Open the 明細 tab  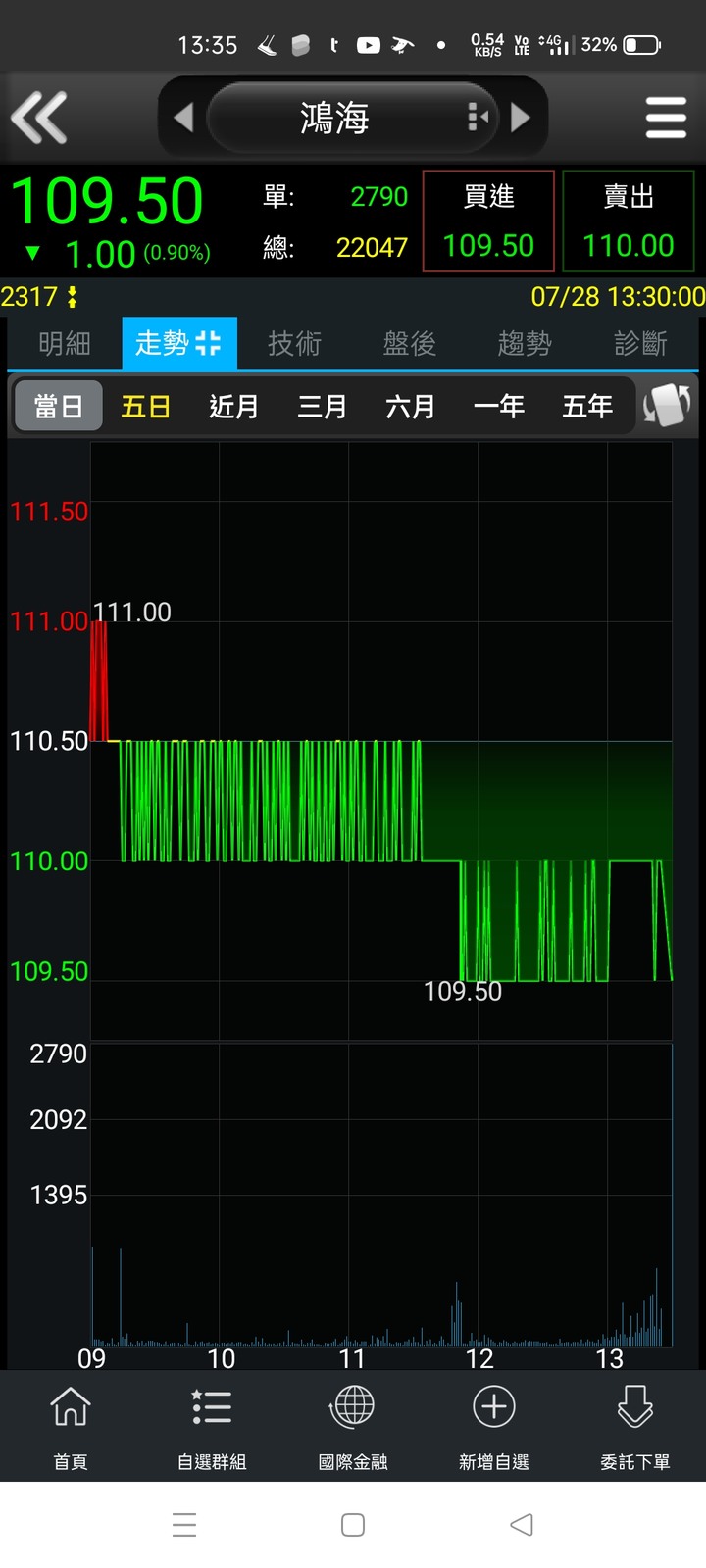[x=65, y=343]
